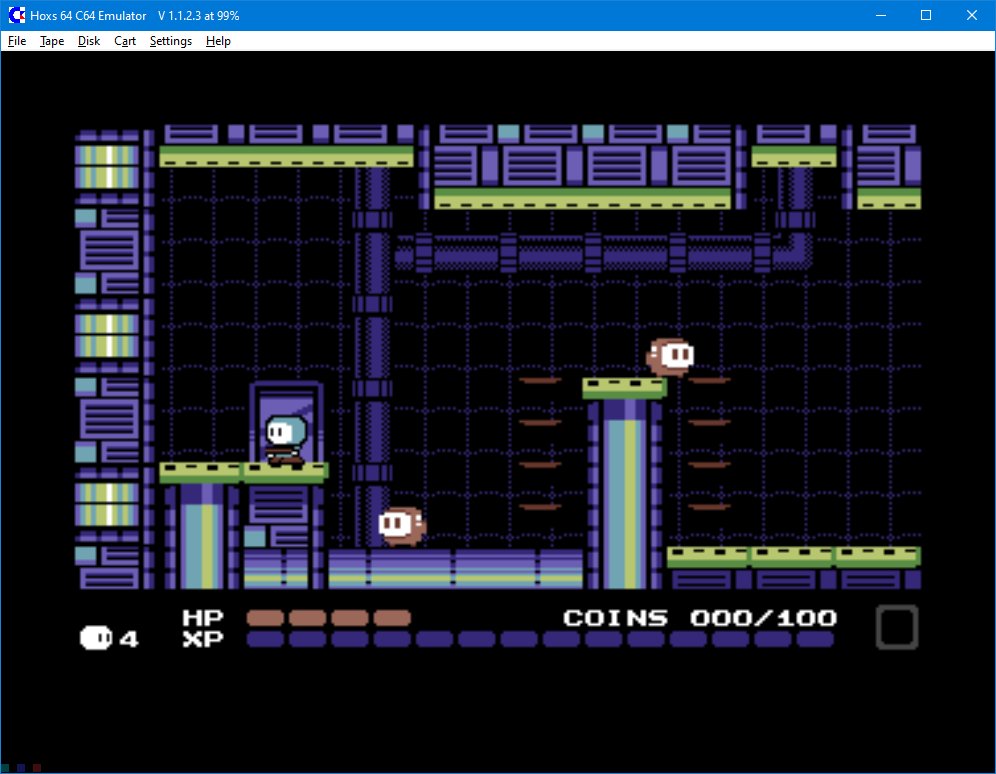The image size is (996, 774).
Task: Click the blue helmeted player character
Action: pyautogui.click(x=285, y=441)
